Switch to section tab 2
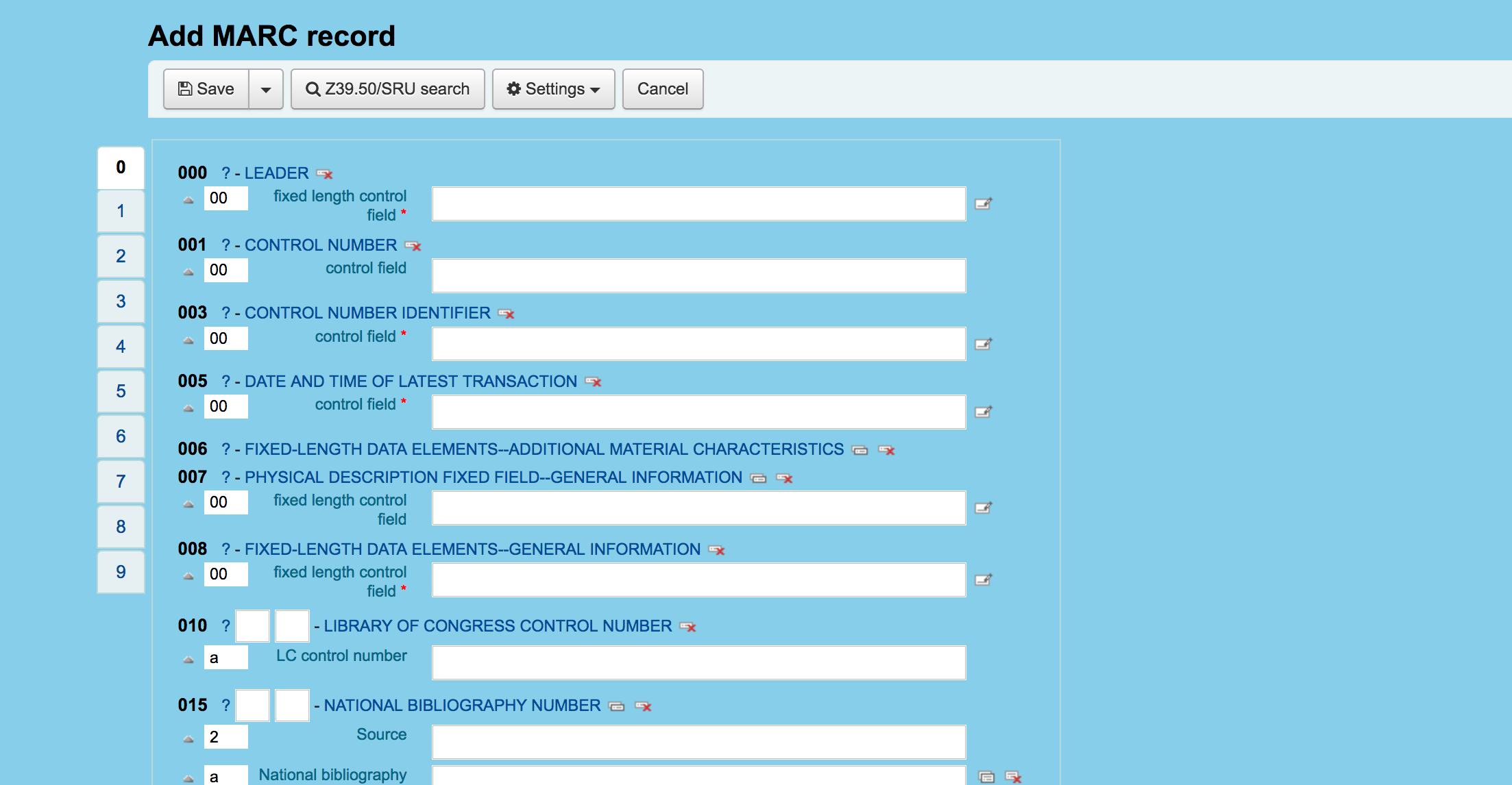This screenshot has width=1512, height=785. 121,256
